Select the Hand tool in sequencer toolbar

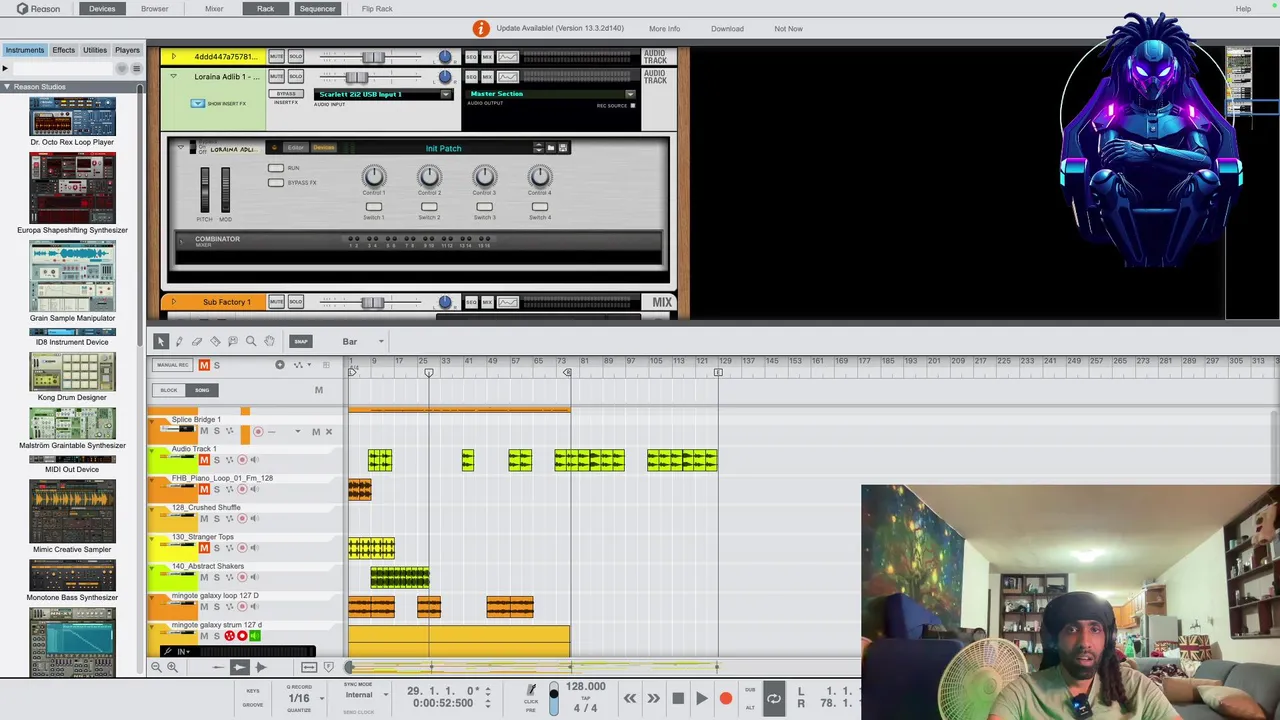pyautogui.click(x=269, y=341)
